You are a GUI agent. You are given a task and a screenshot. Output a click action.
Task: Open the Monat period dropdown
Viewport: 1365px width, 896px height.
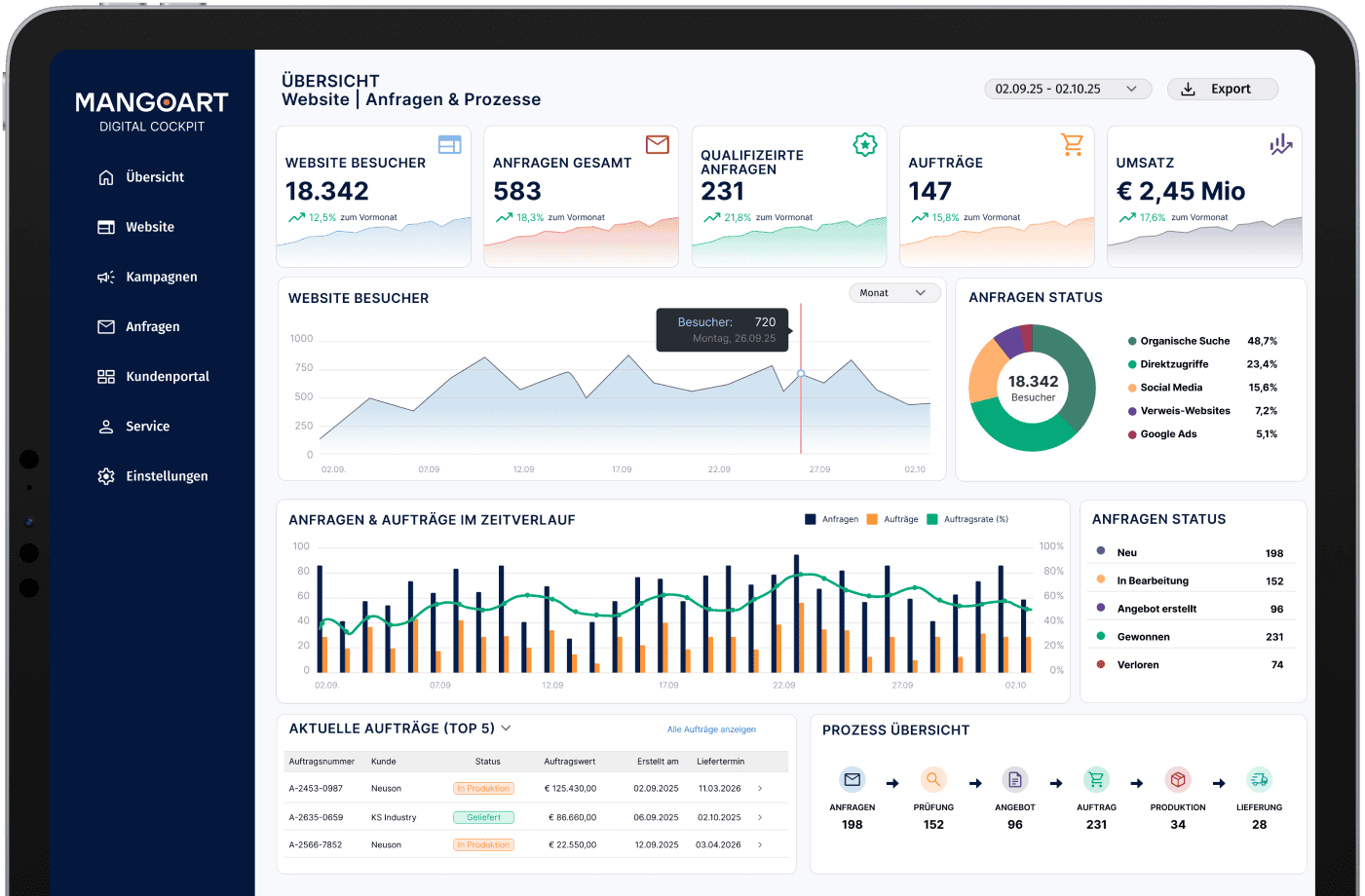pos(894,293)
